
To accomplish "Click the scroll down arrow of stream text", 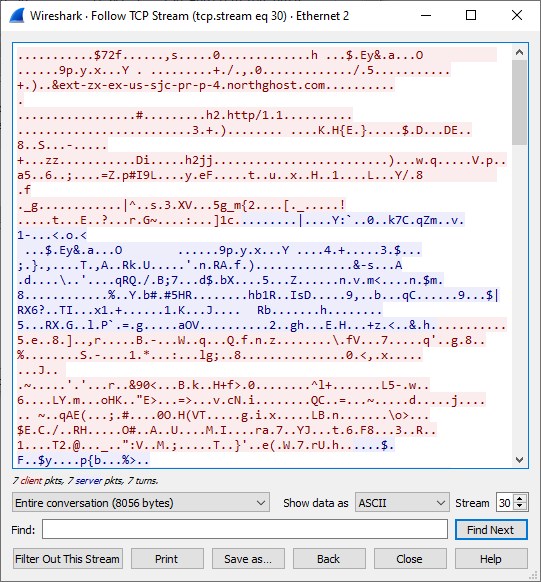I will tap(519, 460).
